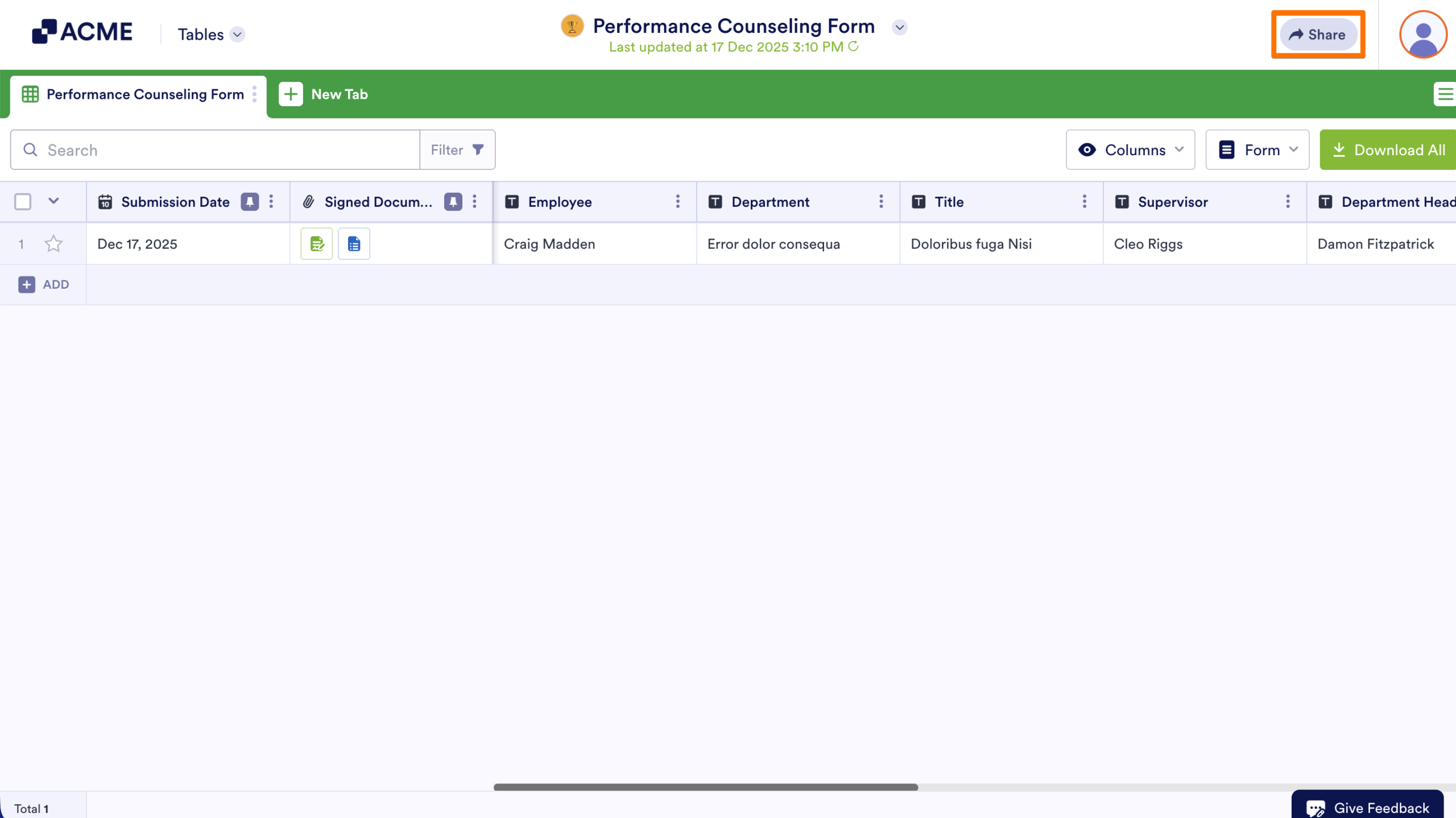Open the signed document green icon
Viewport: 1456px width, 818px height.
(x=317, y=244)
